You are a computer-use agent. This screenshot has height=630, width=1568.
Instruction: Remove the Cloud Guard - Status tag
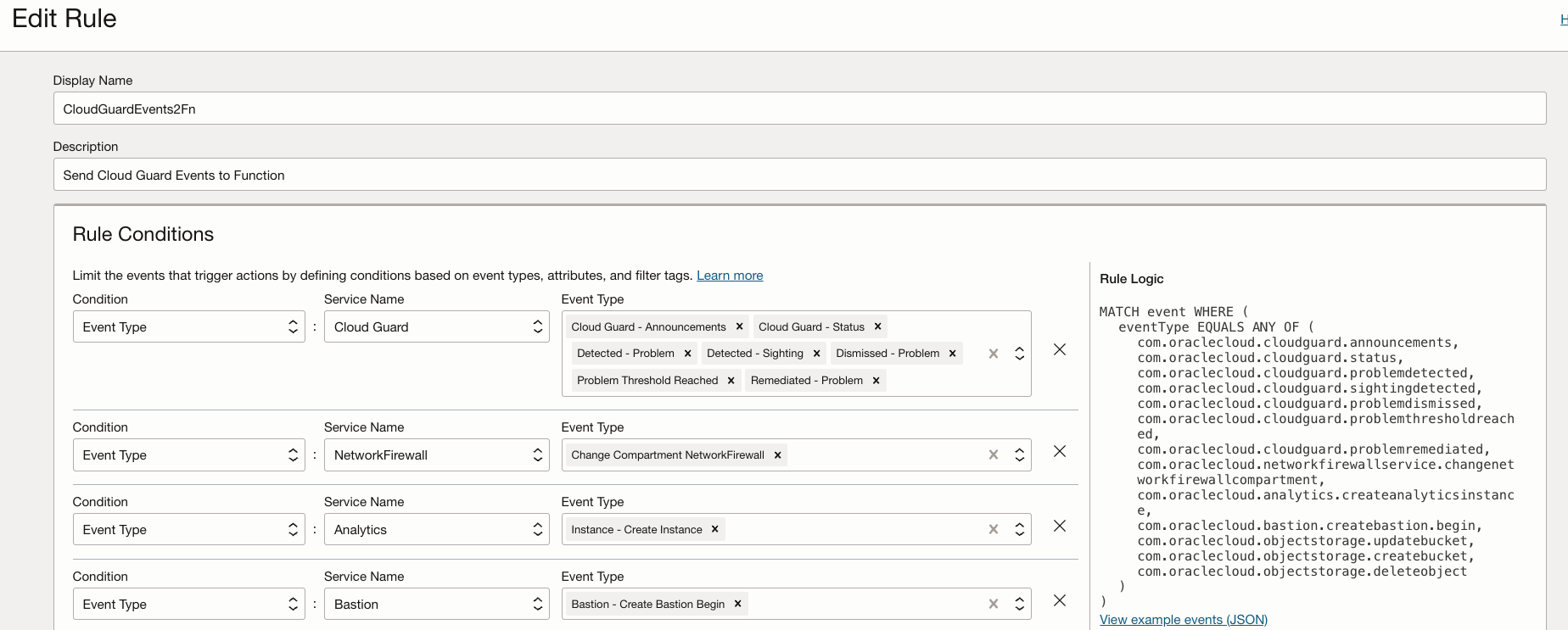pos(877,326)
